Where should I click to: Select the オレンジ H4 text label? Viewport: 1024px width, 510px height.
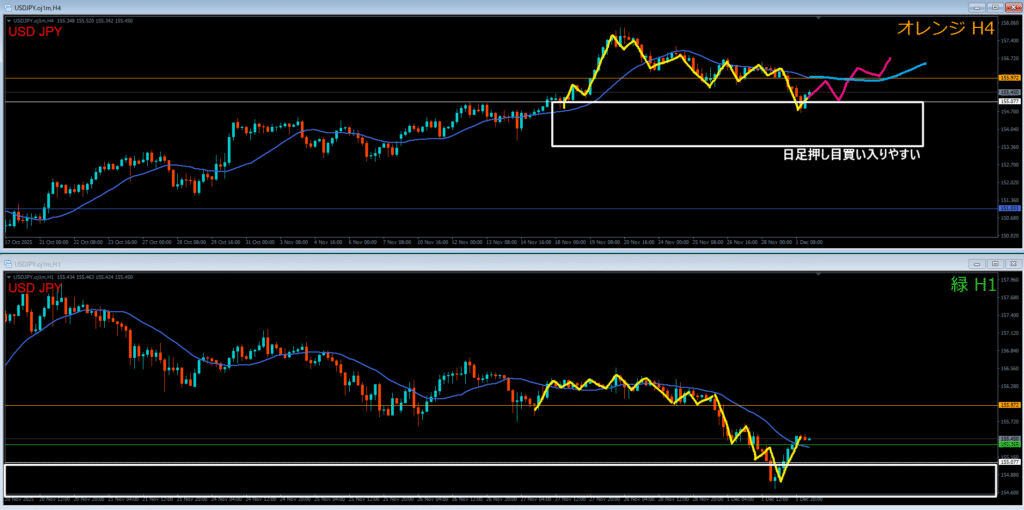coord(945,27)
